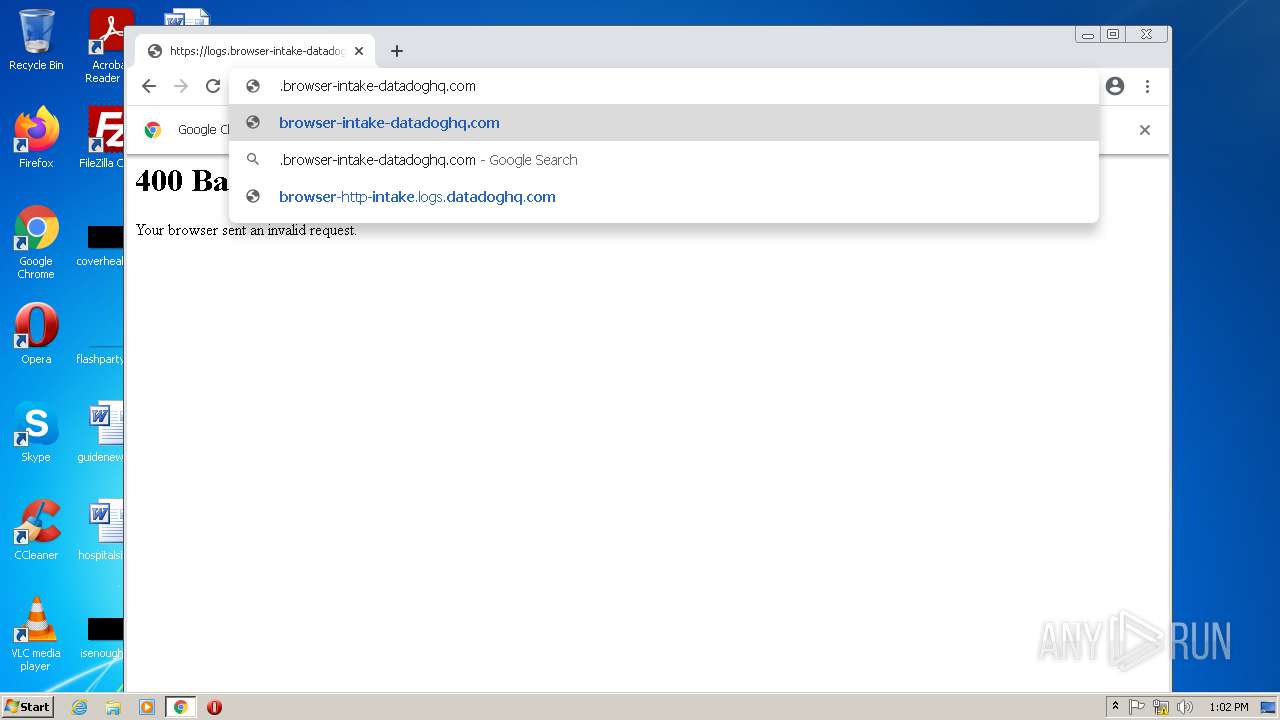The width and height of the screenshot is (1280, 720).
Task: Open Skype from the desktop
Action: (x=36, y=432)
